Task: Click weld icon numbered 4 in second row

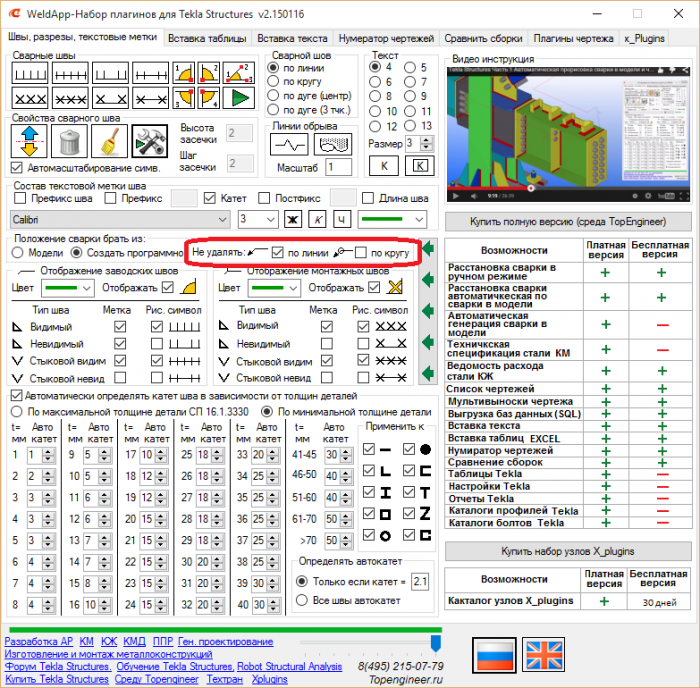Action: click(208, 98)
